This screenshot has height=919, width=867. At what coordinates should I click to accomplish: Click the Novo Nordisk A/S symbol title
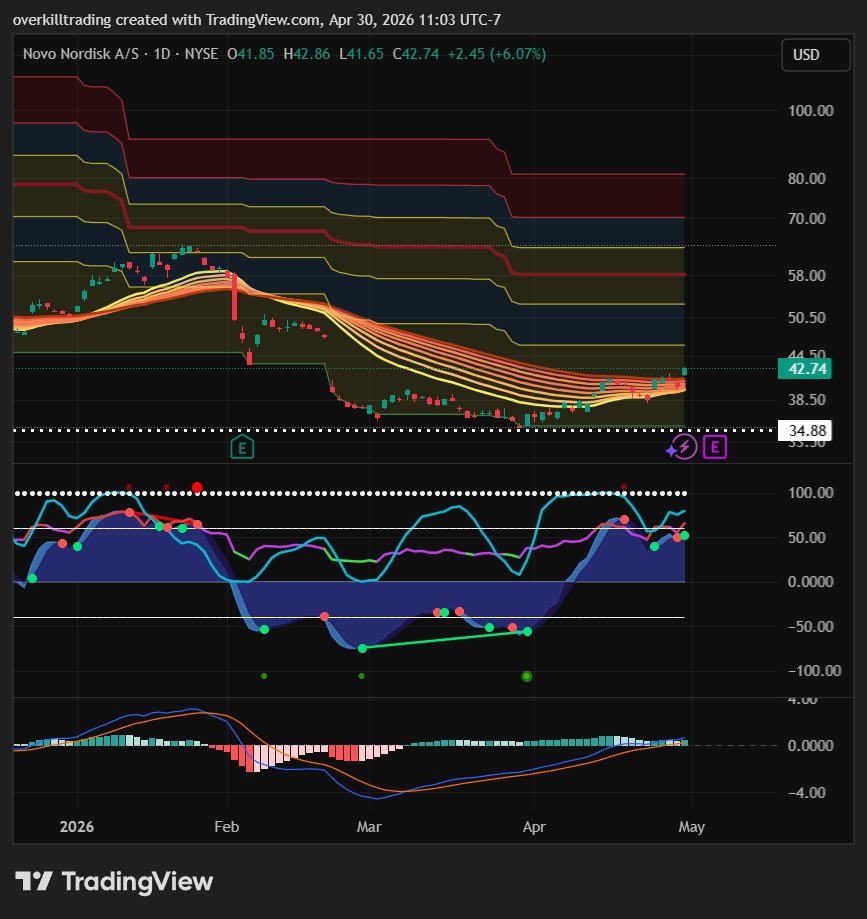pos(81,54)
